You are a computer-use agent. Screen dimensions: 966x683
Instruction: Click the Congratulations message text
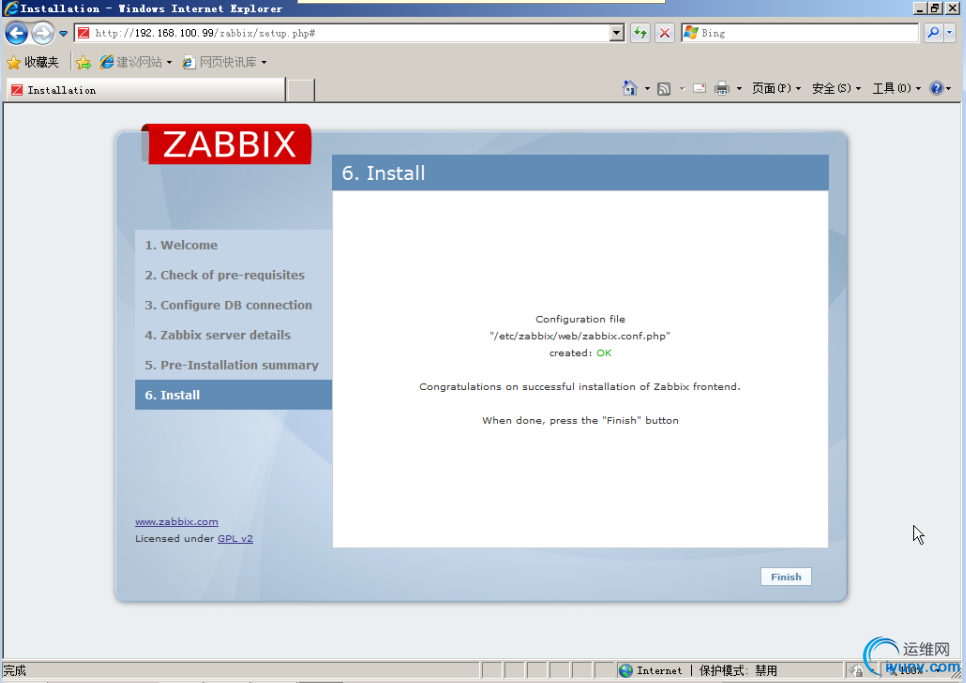(x=580, y=387)
